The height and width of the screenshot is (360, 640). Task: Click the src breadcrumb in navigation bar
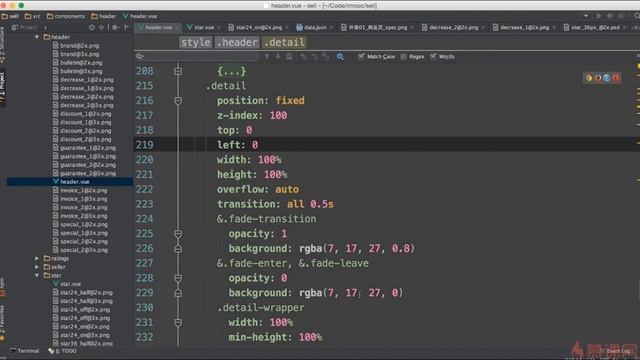[x=33, y=16]
